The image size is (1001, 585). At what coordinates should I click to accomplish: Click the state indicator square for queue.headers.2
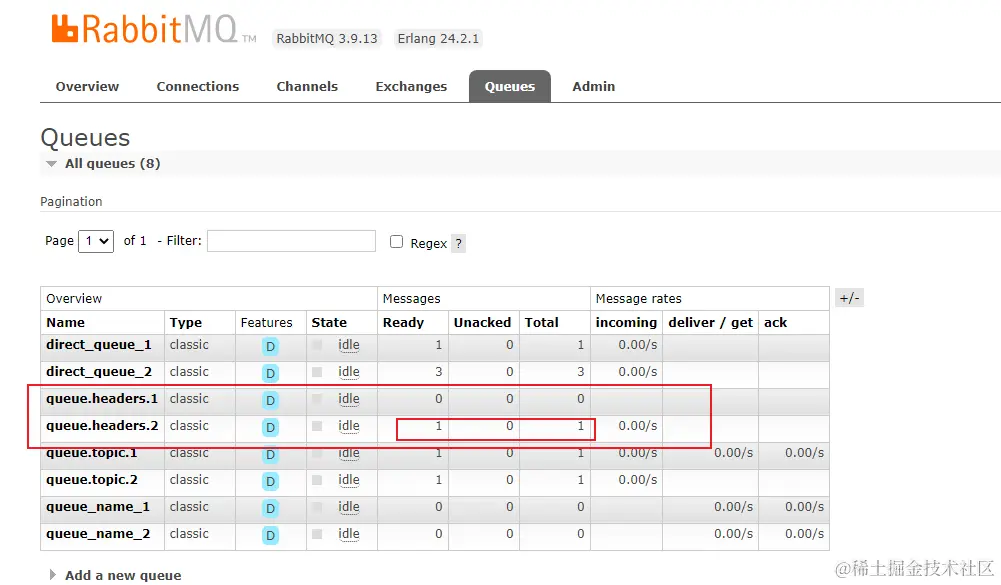tap(317, 426)
